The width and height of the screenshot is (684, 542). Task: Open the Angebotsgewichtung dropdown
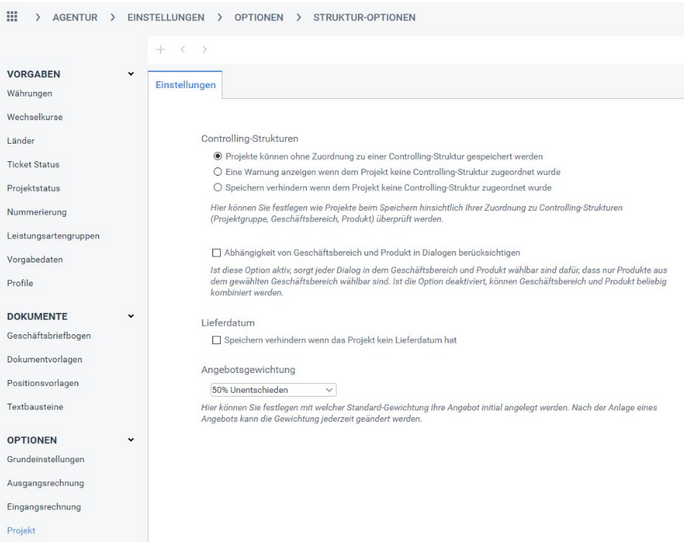(x=273, y=390)
